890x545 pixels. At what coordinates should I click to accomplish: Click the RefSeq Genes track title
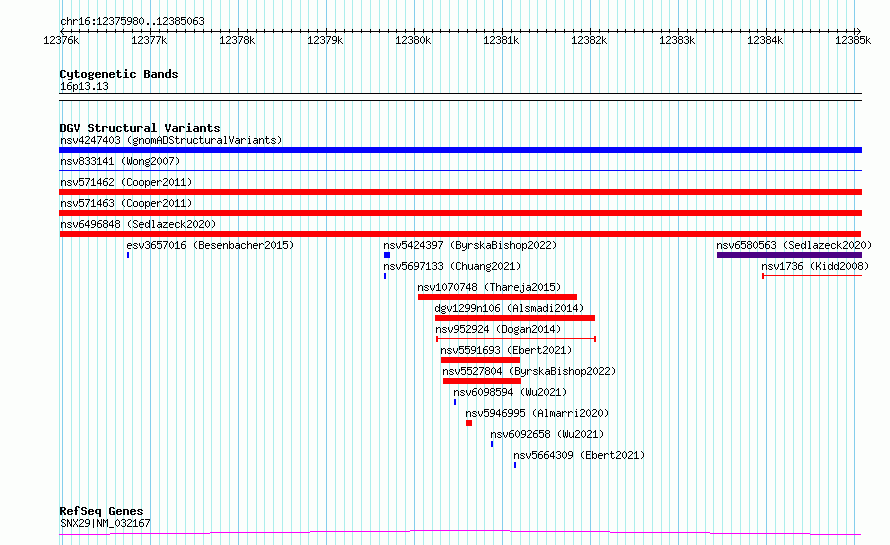click(x=101, y=511)
